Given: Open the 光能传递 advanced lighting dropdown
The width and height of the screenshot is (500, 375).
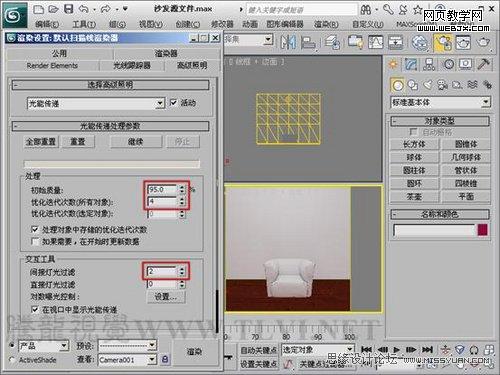Looking at the screenshot, I should pos(96,103).
